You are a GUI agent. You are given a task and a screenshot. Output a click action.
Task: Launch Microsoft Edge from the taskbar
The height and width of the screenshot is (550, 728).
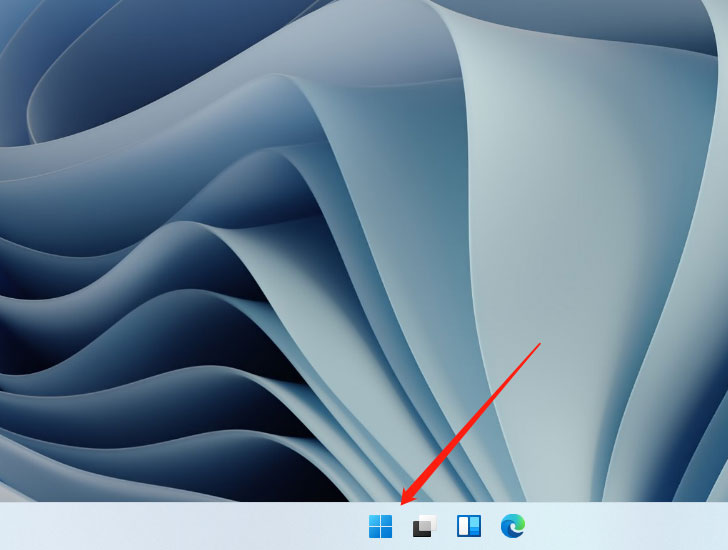coord(513,526)
